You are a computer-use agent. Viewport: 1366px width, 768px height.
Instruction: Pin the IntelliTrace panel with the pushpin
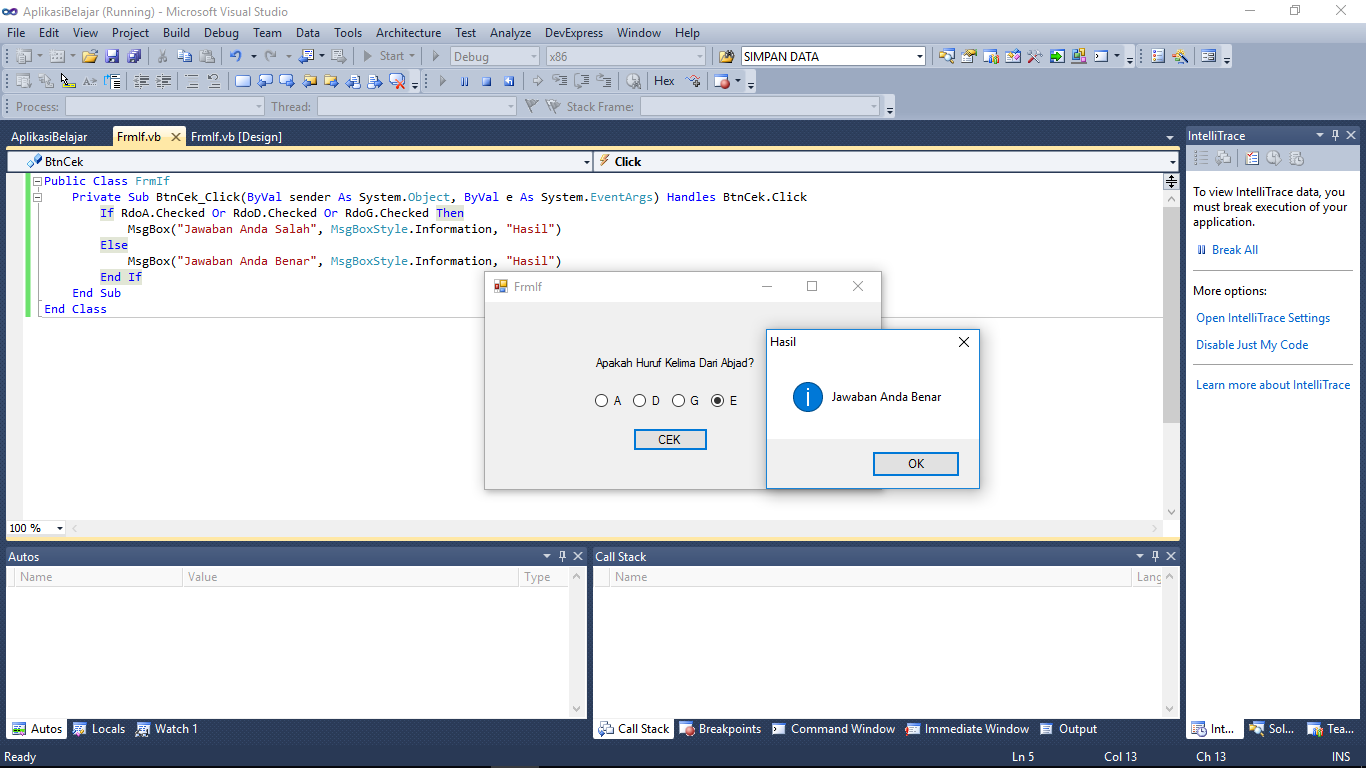click(1336, 135)
